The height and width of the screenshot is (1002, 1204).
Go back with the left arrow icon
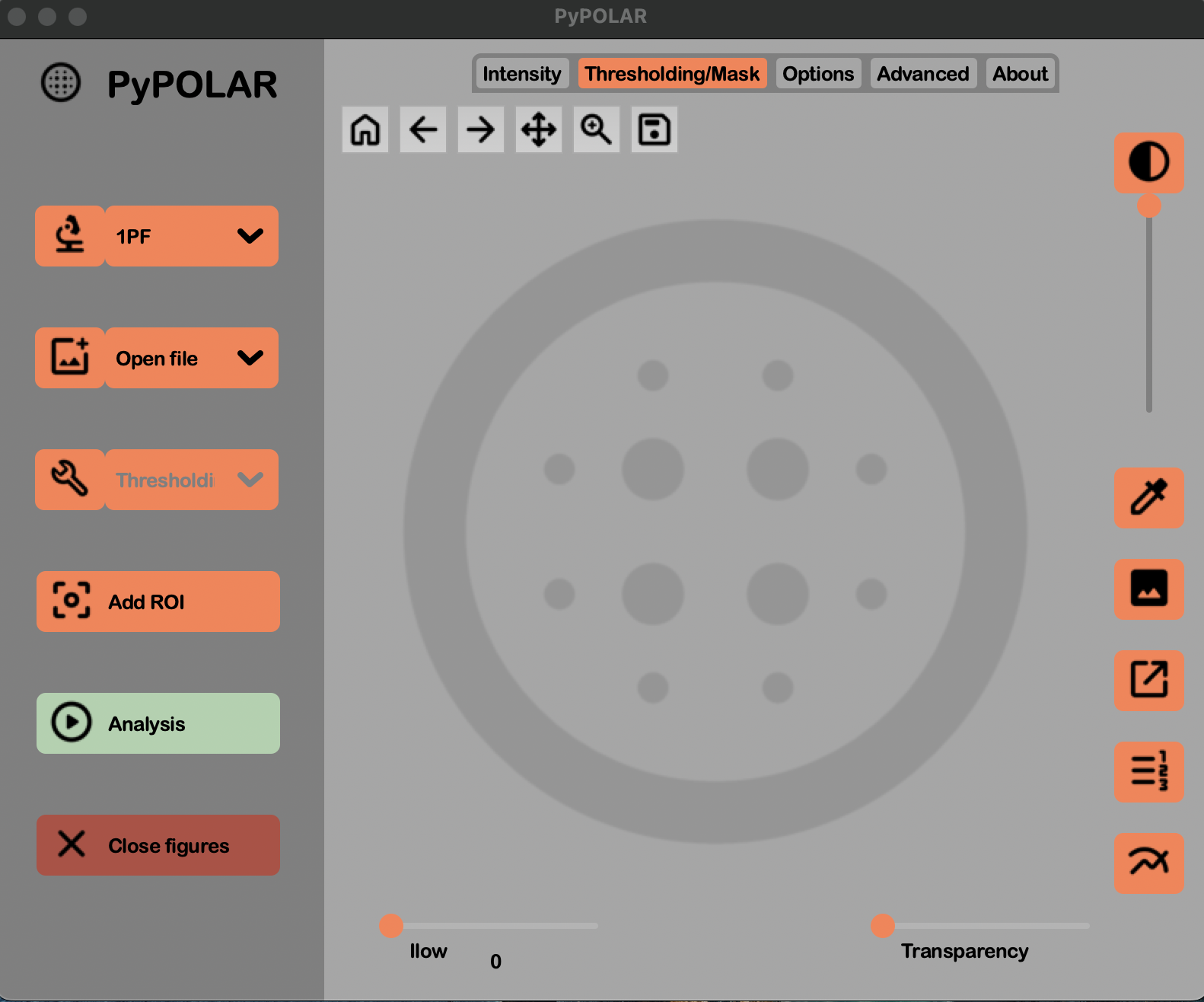click(423, 129)
